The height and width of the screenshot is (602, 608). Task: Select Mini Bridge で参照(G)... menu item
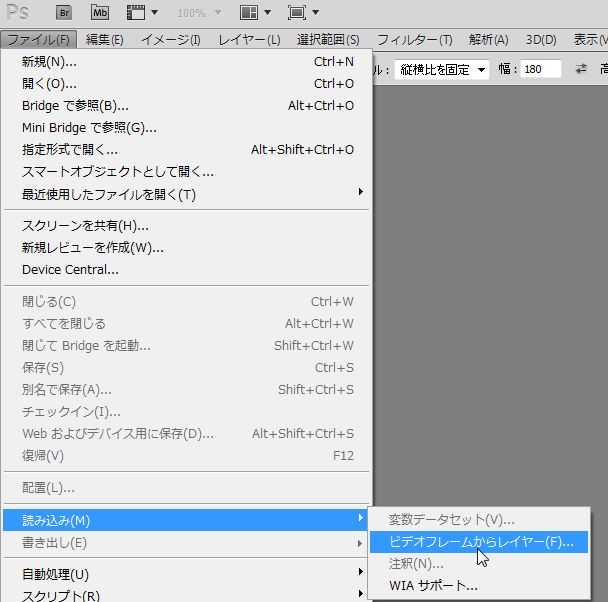pyautogui.click(x=188, y=128)
